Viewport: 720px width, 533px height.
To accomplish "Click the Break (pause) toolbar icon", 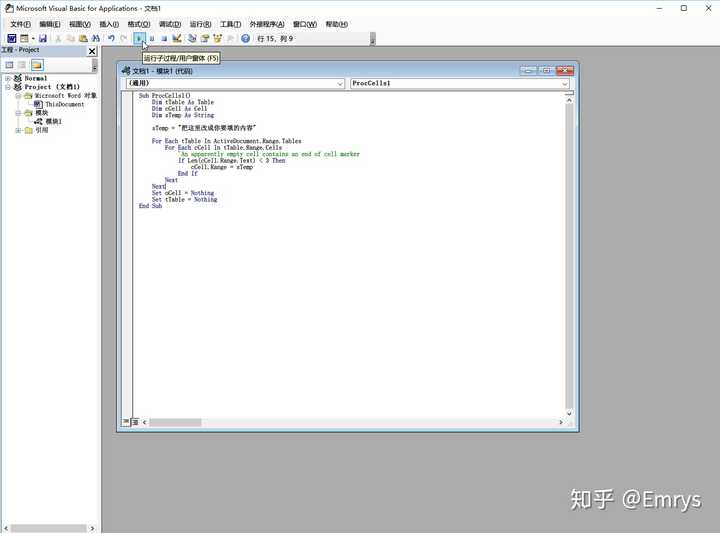I will [x=152, y=39].
